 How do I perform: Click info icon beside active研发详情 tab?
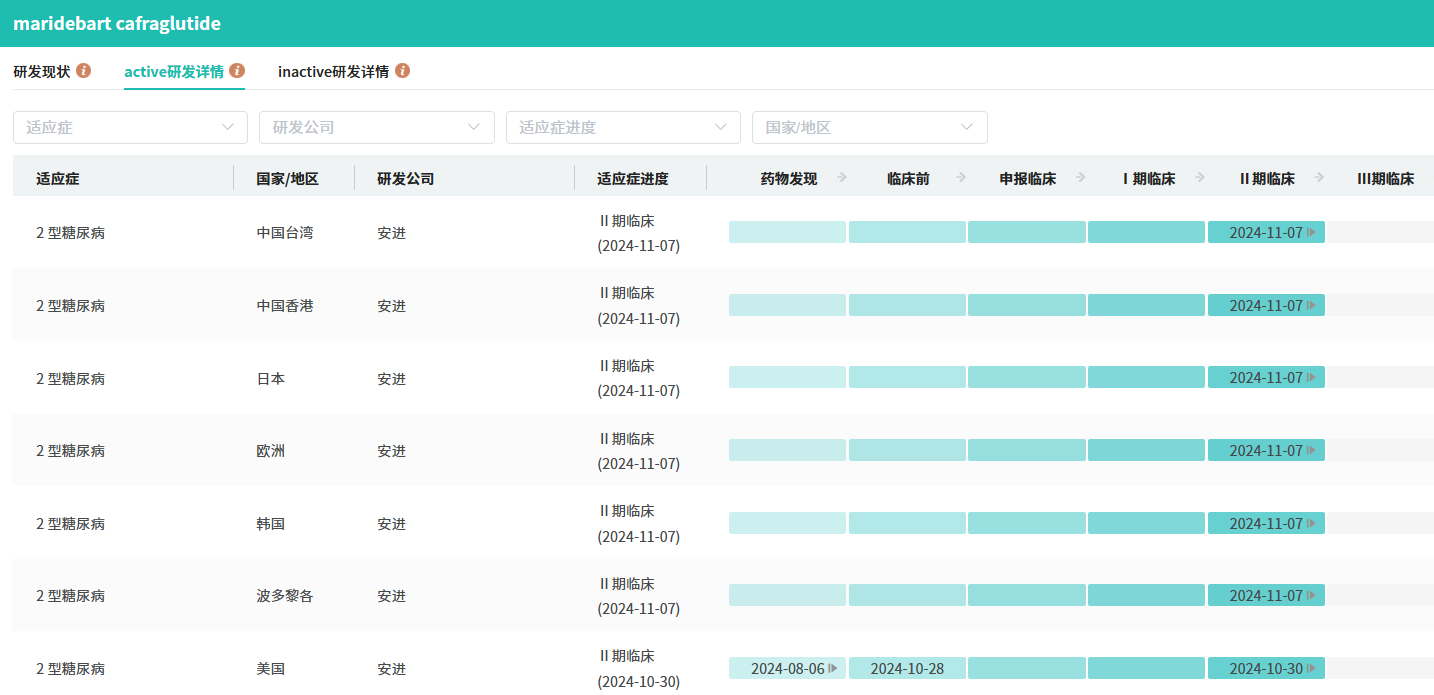tap(237, 71)
